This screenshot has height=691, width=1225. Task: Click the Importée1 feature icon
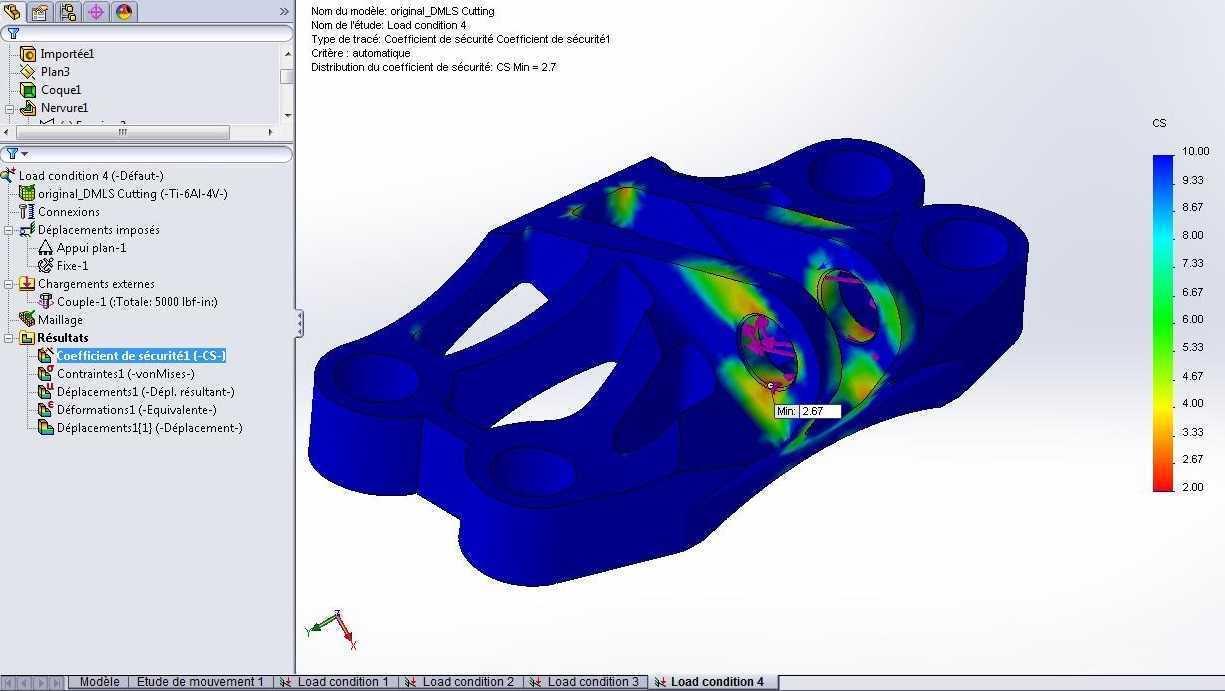point(28,54)
